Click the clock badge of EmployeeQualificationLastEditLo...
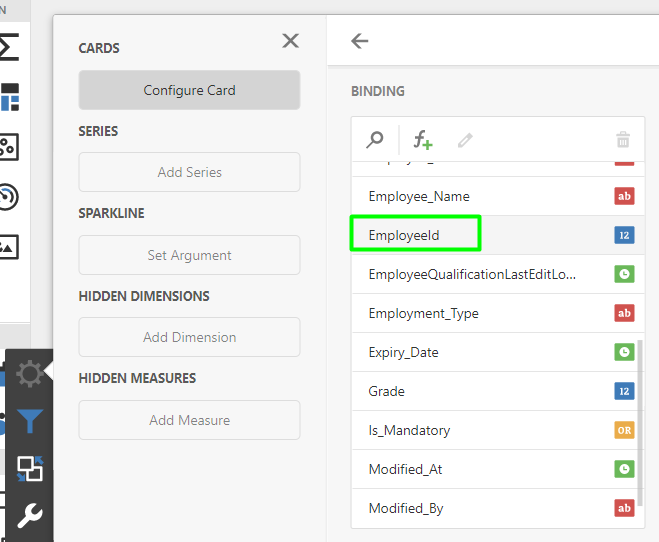 pyautogui.click(x=624, y=274)
